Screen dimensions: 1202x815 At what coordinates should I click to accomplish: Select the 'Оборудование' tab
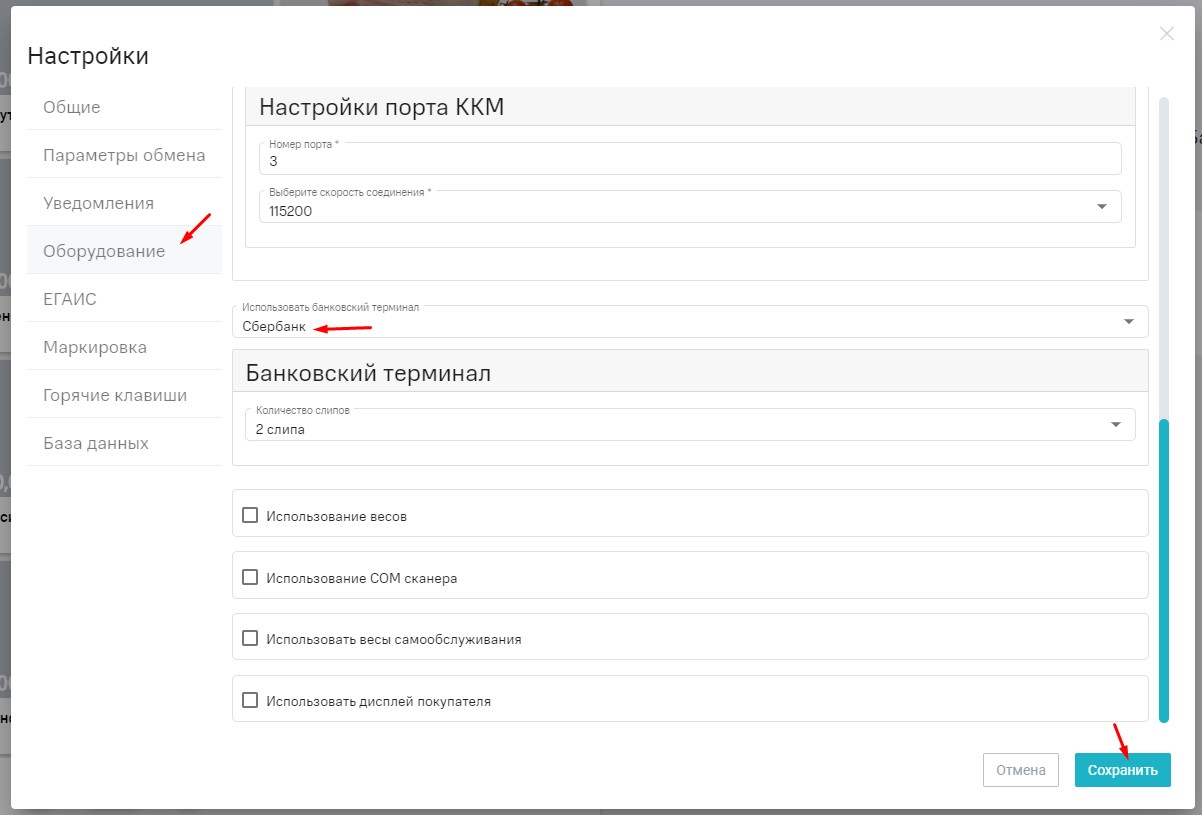[x=104, y=251]
